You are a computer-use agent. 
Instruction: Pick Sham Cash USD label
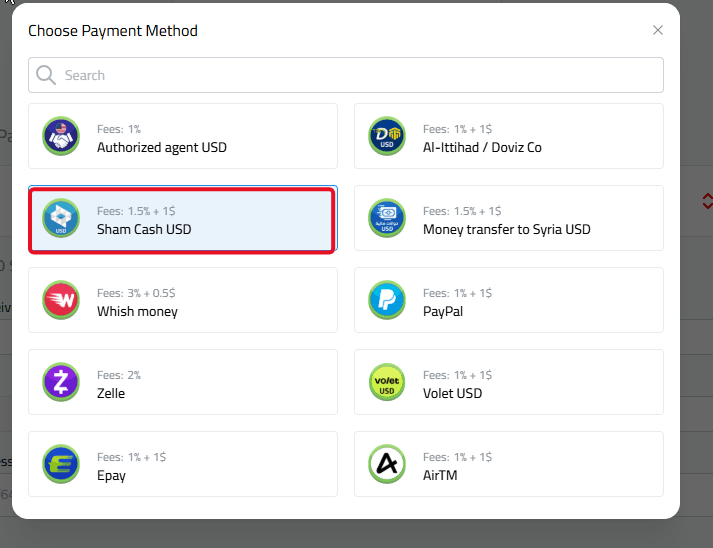pyautogui.click(x=144, y=229)
